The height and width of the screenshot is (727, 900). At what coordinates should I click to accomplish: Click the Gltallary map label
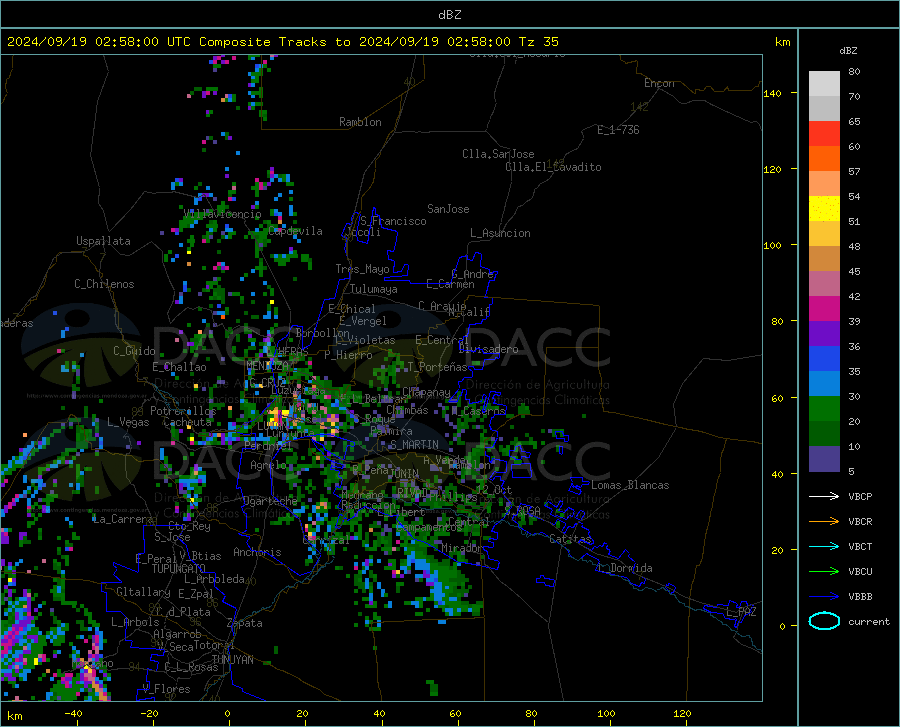(x=143, y=592)
